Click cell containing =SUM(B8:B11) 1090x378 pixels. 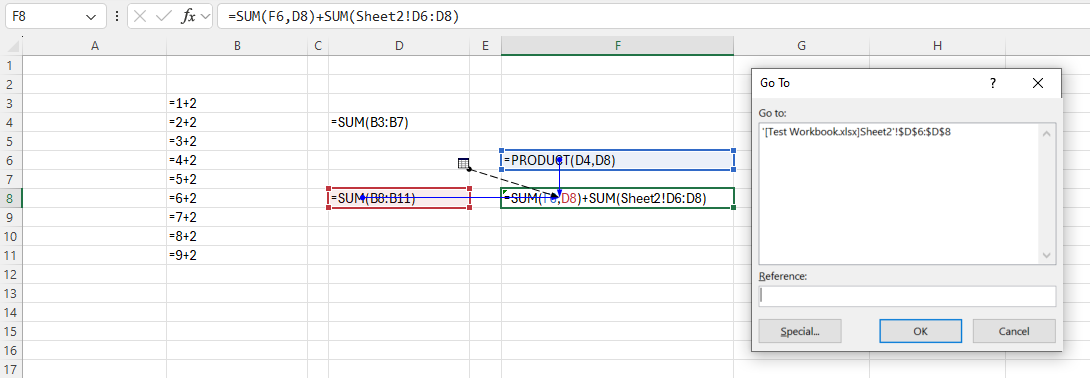click(399, 198)
